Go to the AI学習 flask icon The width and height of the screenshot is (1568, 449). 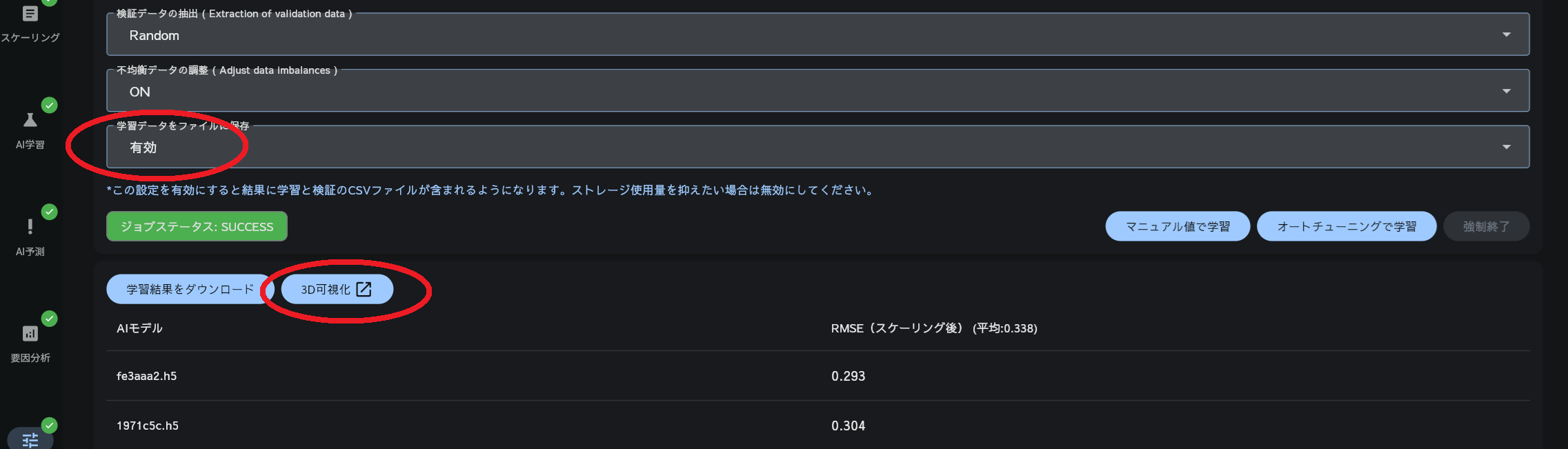point(30,121)
